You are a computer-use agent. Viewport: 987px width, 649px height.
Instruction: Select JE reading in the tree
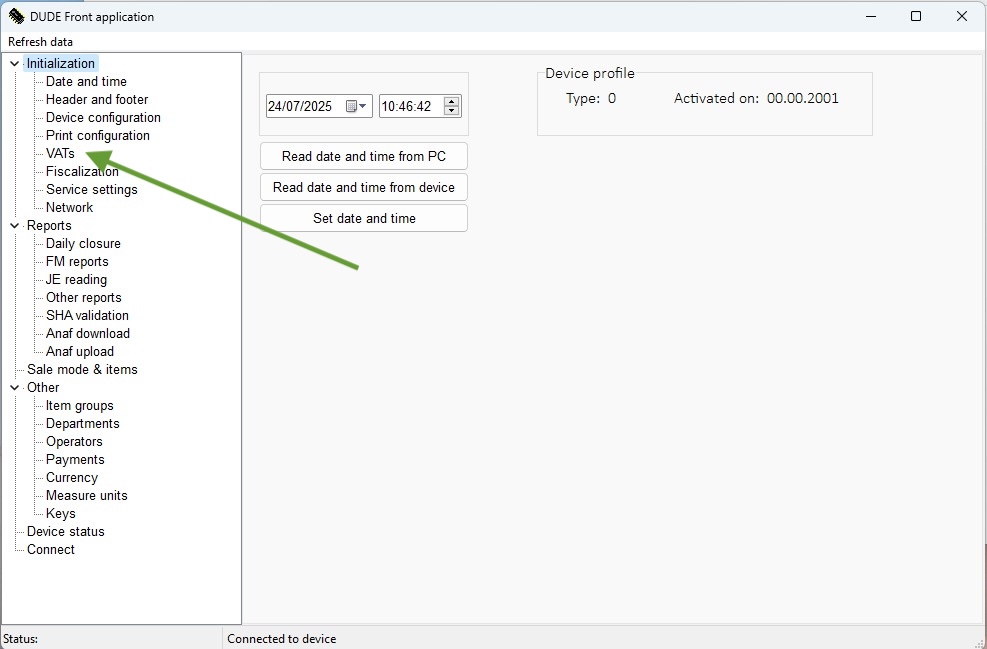click(x=76, y=279)
